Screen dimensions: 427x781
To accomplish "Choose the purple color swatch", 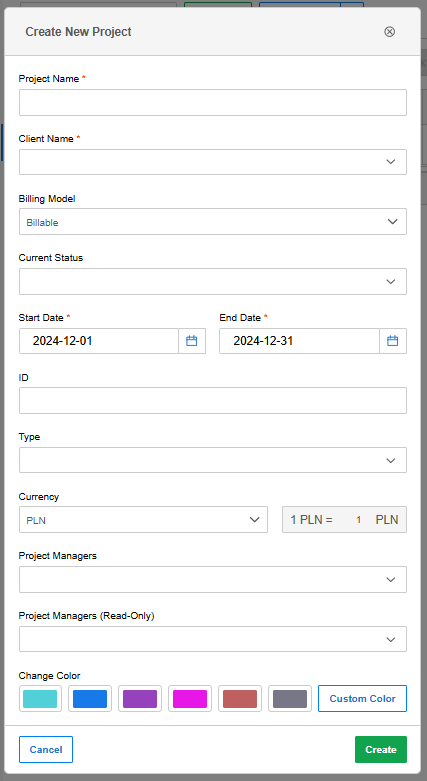I will point(140,699).
